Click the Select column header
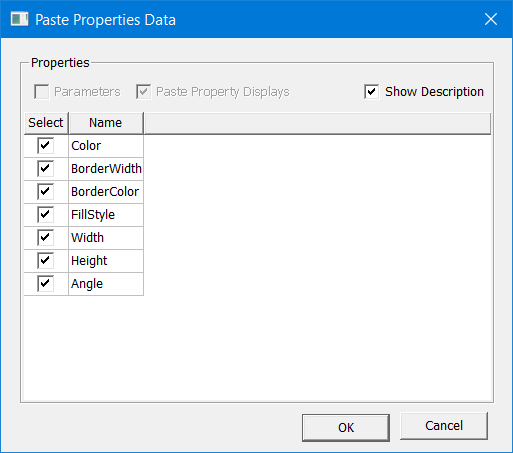The width and height of the screenshot is (513, 453). point(46,123)
